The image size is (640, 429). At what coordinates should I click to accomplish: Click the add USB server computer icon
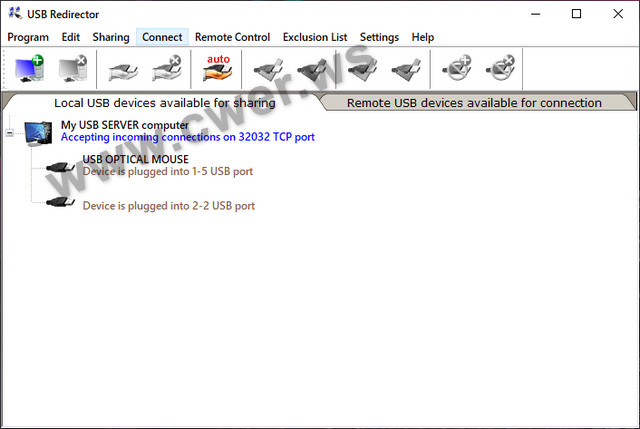coord(29,69)
